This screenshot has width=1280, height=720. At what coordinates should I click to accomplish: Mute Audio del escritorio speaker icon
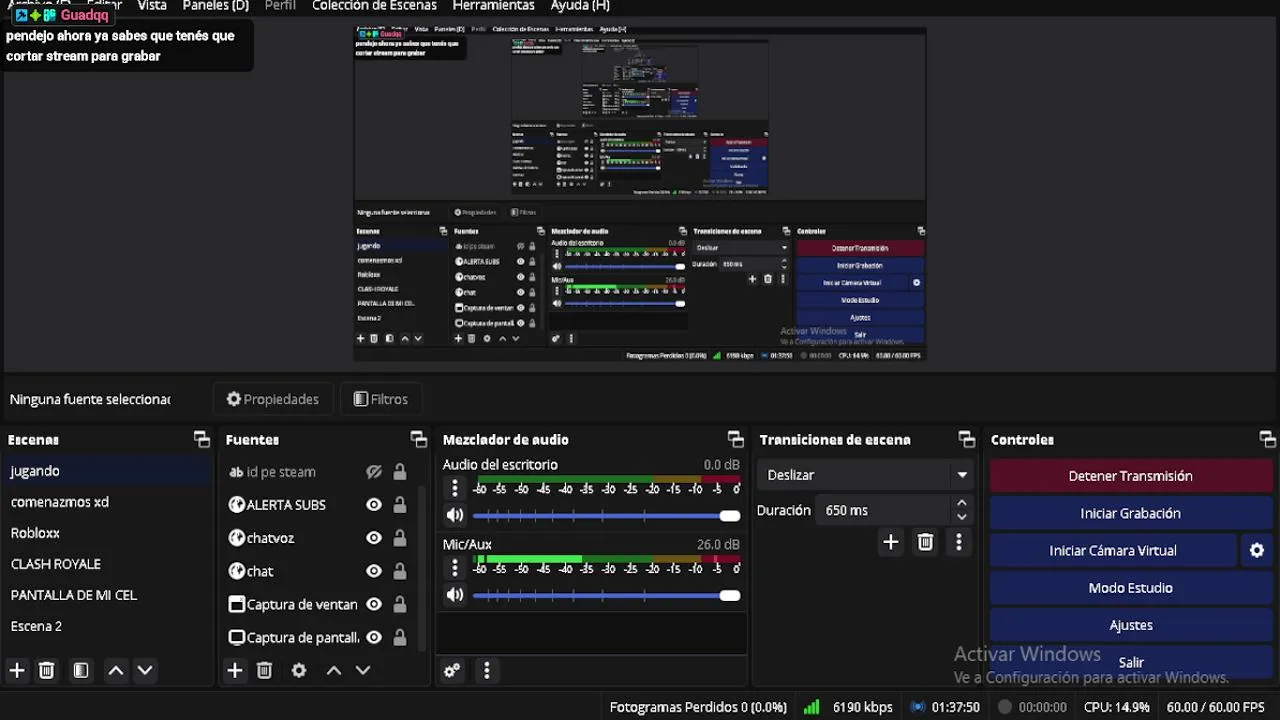(455, 515)
